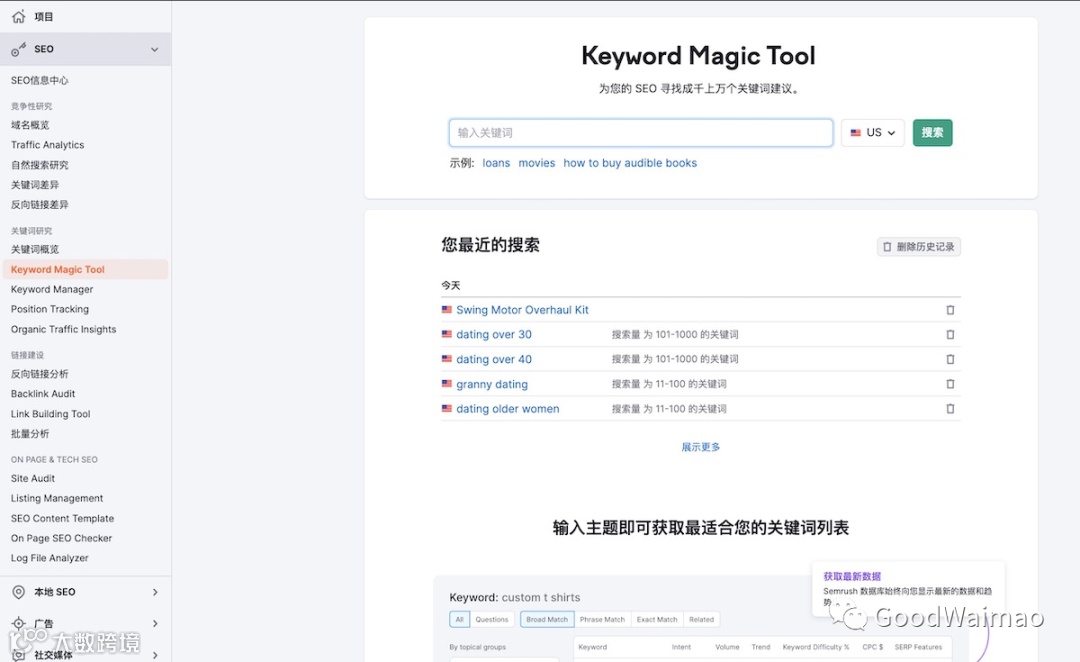Image resolution: width=1080 pixels, height=662 pixels.
Task: Open Backlink Audit in the sidebar
Action: click(43, 394)
